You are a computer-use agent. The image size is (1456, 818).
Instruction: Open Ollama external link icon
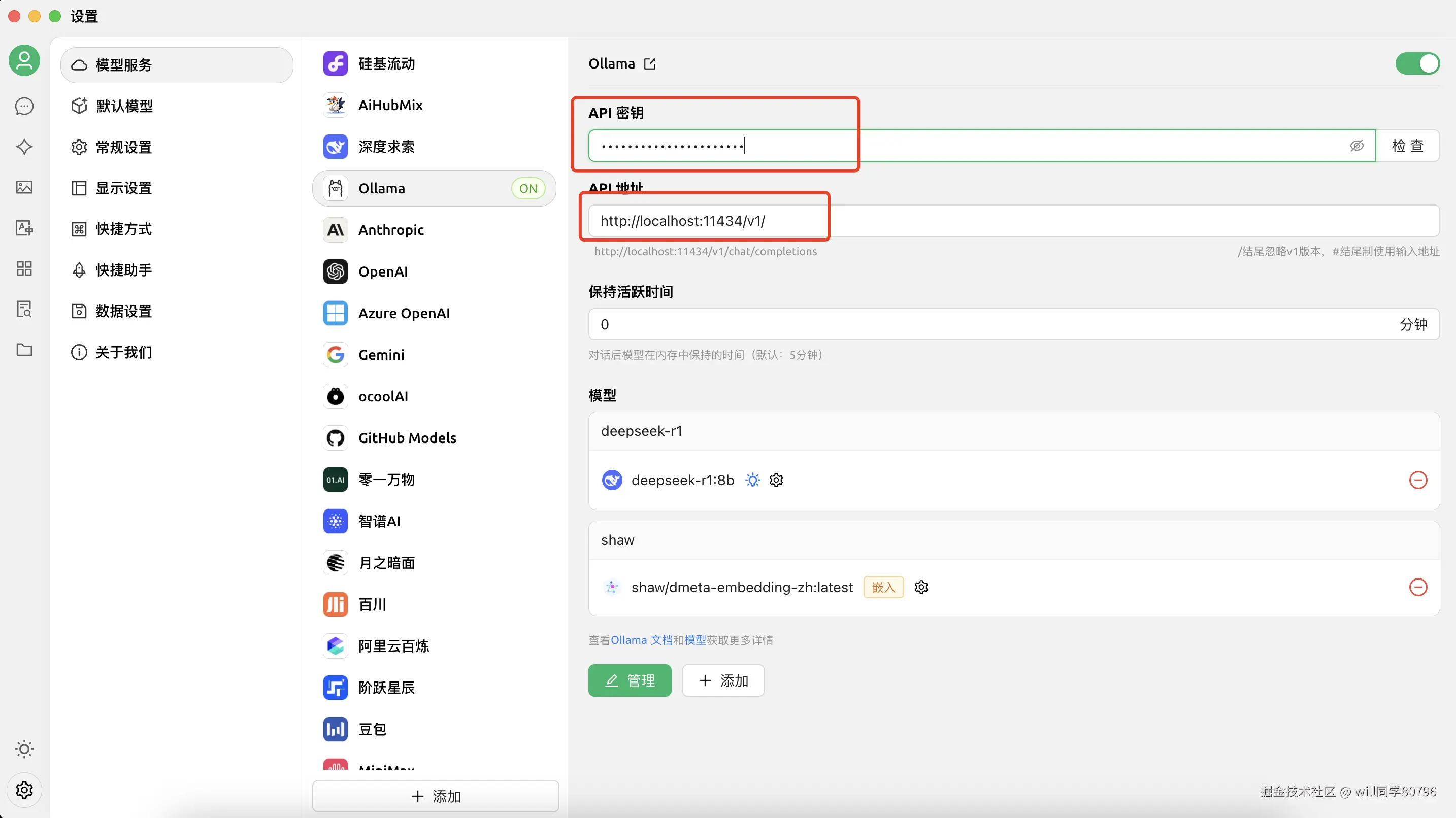(x=650, y=64)
